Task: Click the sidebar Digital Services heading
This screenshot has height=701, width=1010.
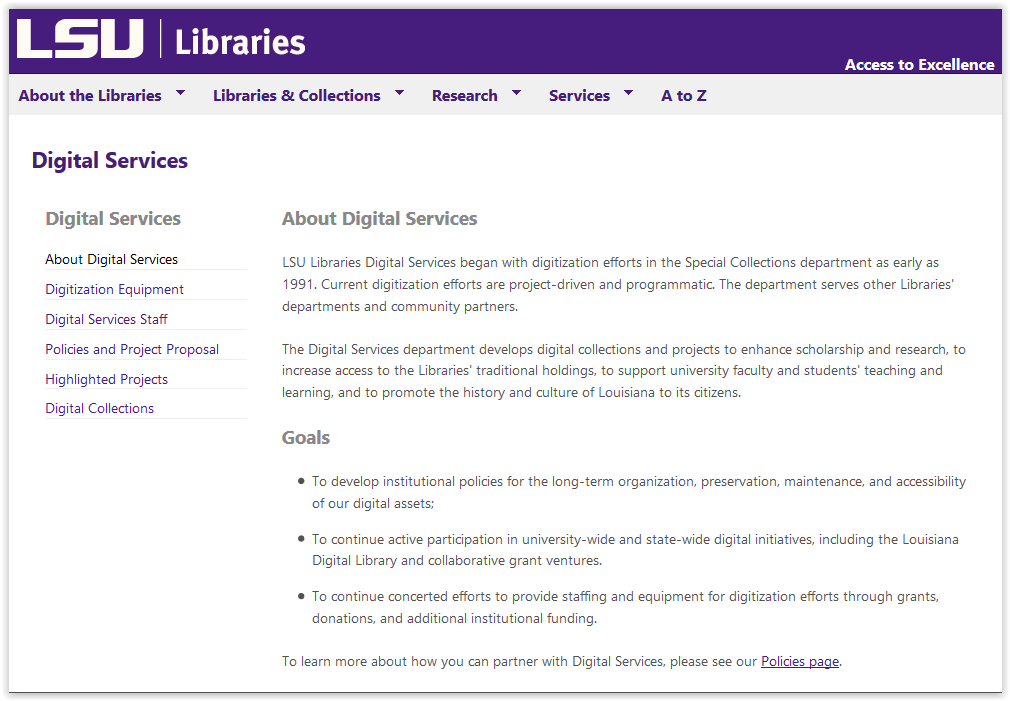Action: 113,218
